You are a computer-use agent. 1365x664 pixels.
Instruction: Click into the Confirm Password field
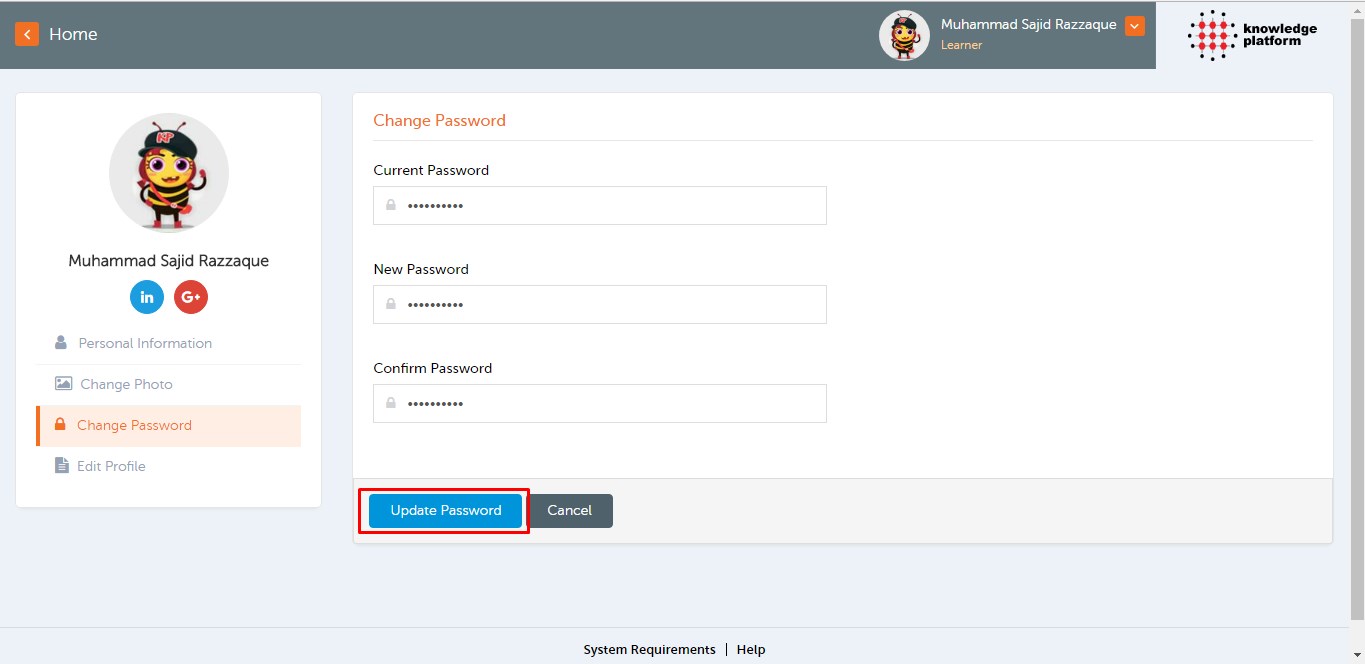(610, 403)
